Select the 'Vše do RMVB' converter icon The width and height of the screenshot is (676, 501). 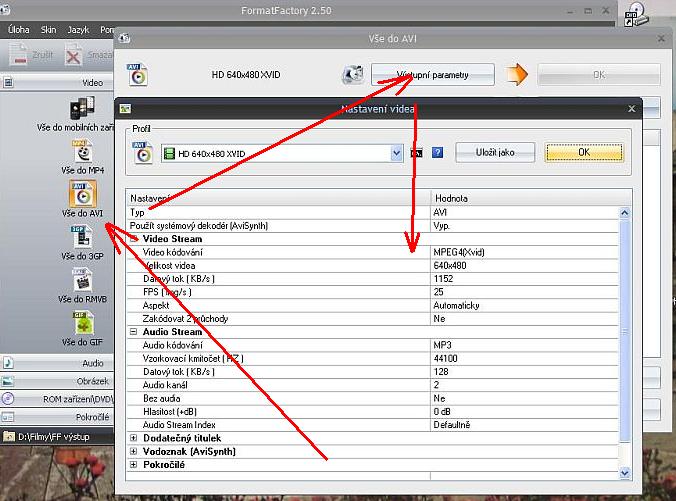[x=82, y=280]
